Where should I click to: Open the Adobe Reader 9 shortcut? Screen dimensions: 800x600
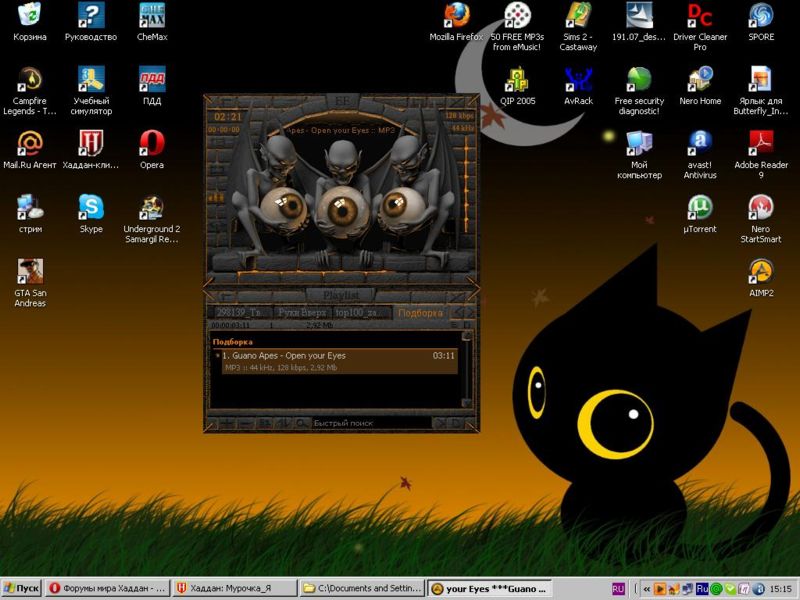761,143
